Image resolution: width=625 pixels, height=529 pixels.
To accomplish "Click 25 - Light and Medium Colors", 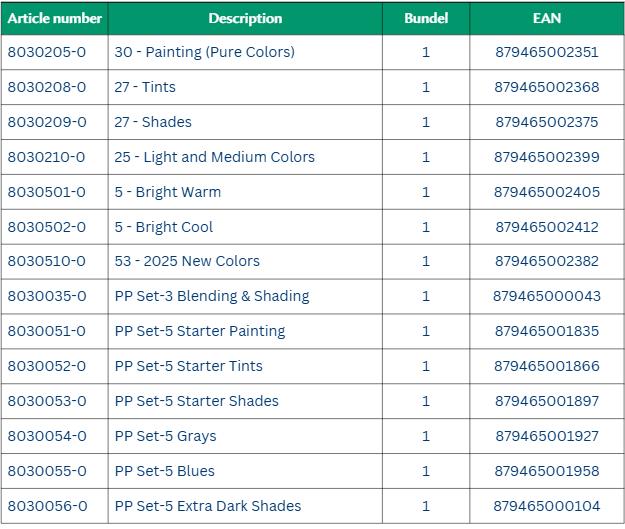I will coord(214,157).
